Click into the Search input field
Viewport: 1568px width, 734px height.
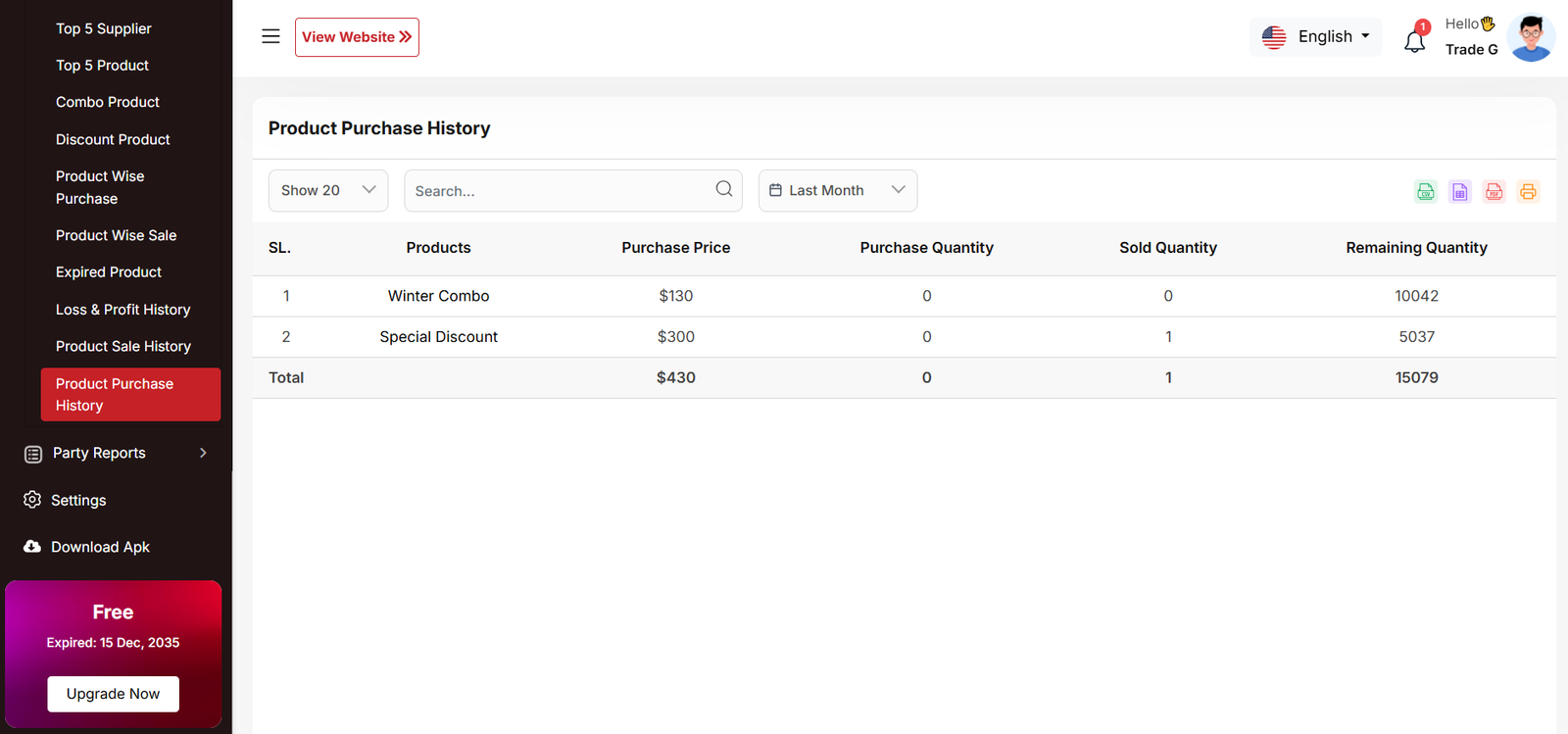click(559, 191)
